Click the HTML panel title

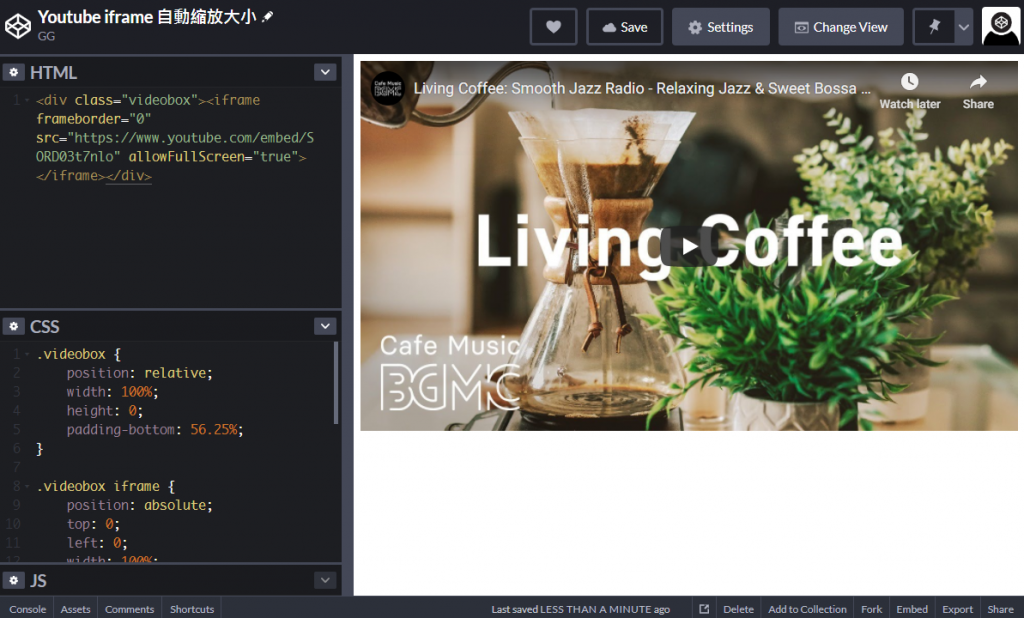[54, 73]
